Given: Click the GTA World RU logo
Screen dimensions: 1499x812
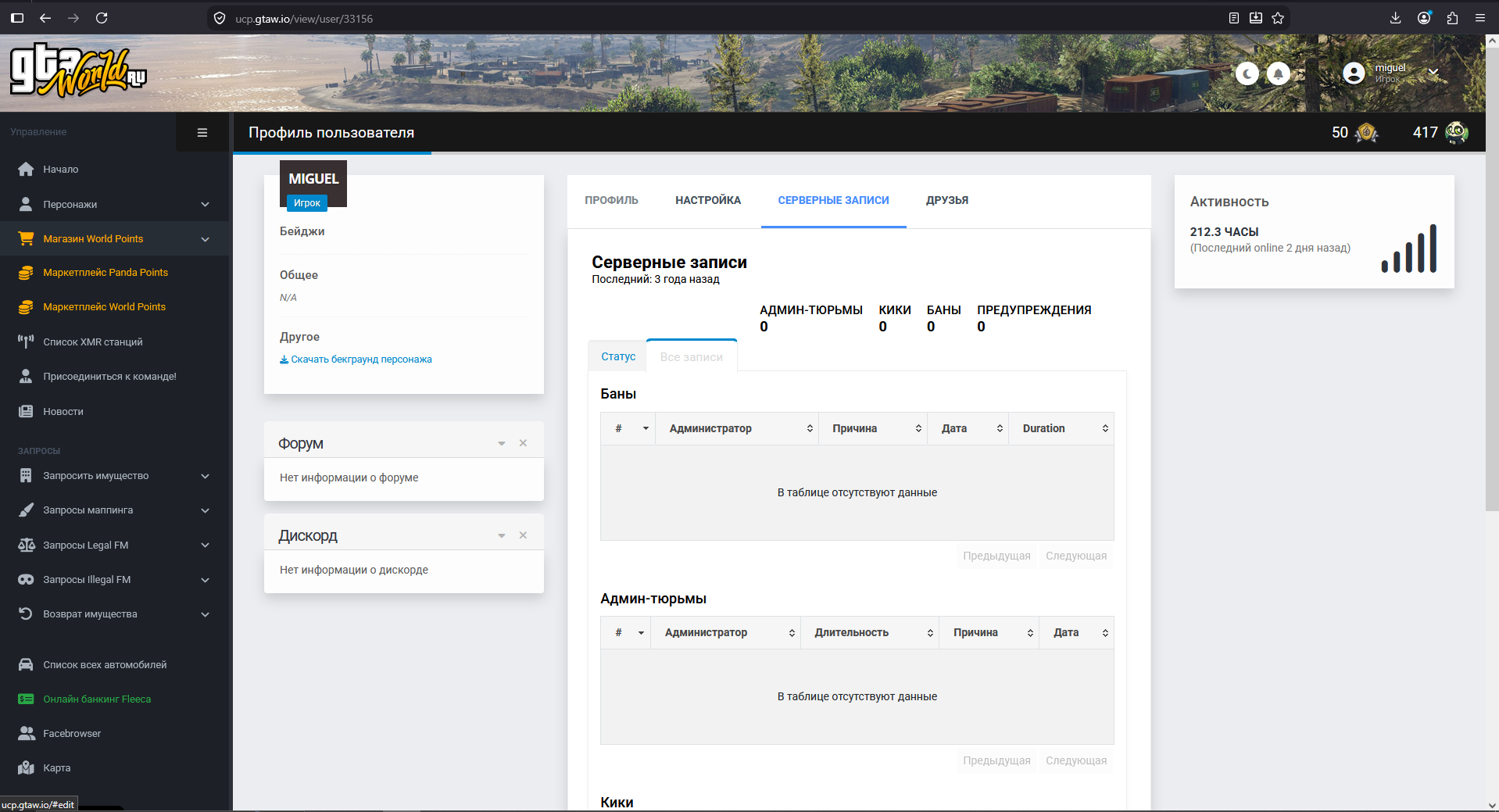Looking at the screenshot, I should coord(78,71).
